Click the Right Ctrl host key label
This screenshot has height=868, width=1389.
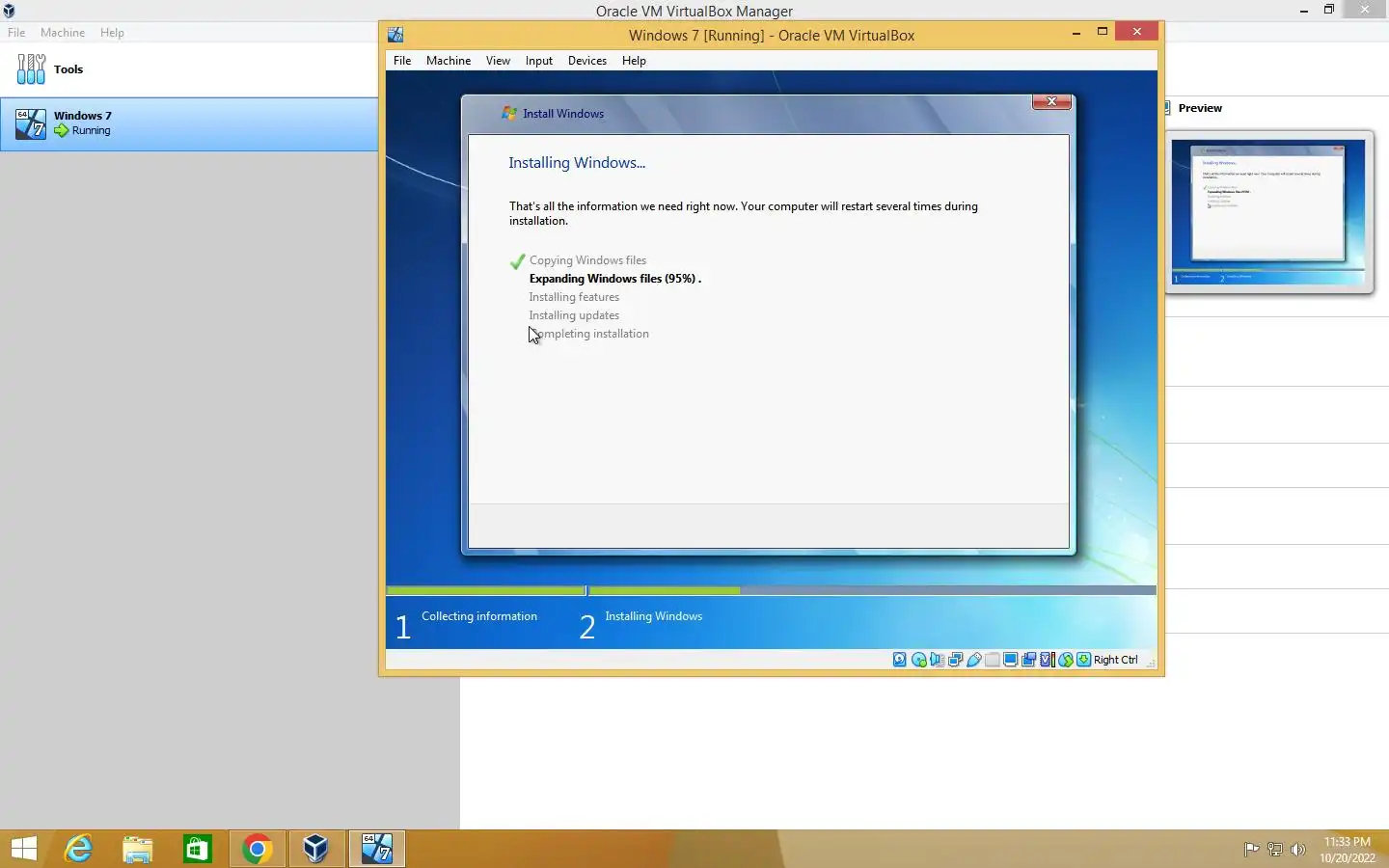coord(1116,660)
